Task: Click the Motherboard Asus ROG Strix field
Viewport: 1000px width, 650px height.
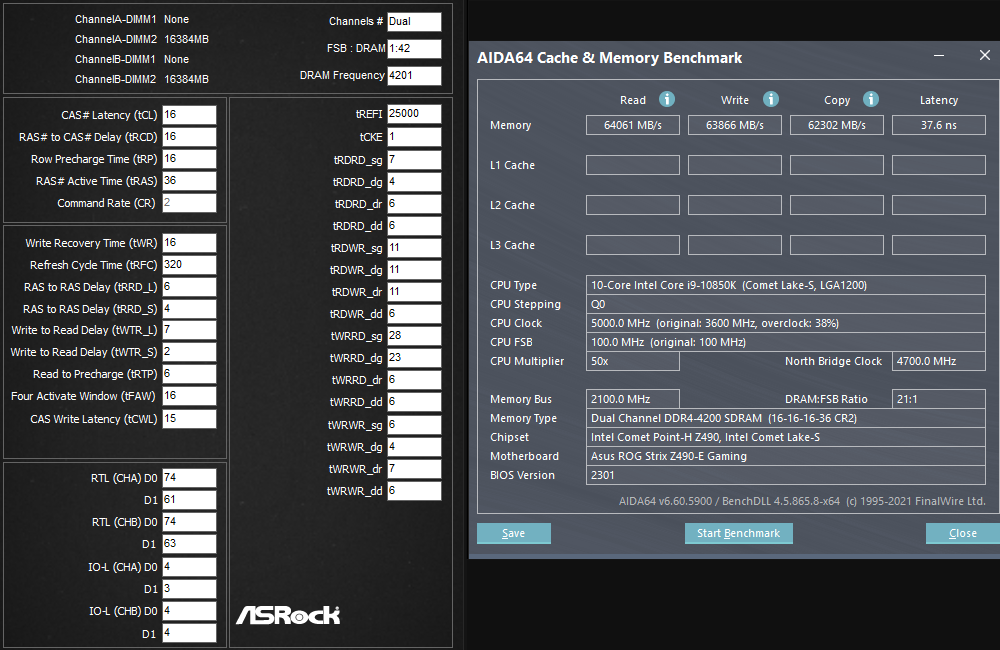Action: coord(786,456)
